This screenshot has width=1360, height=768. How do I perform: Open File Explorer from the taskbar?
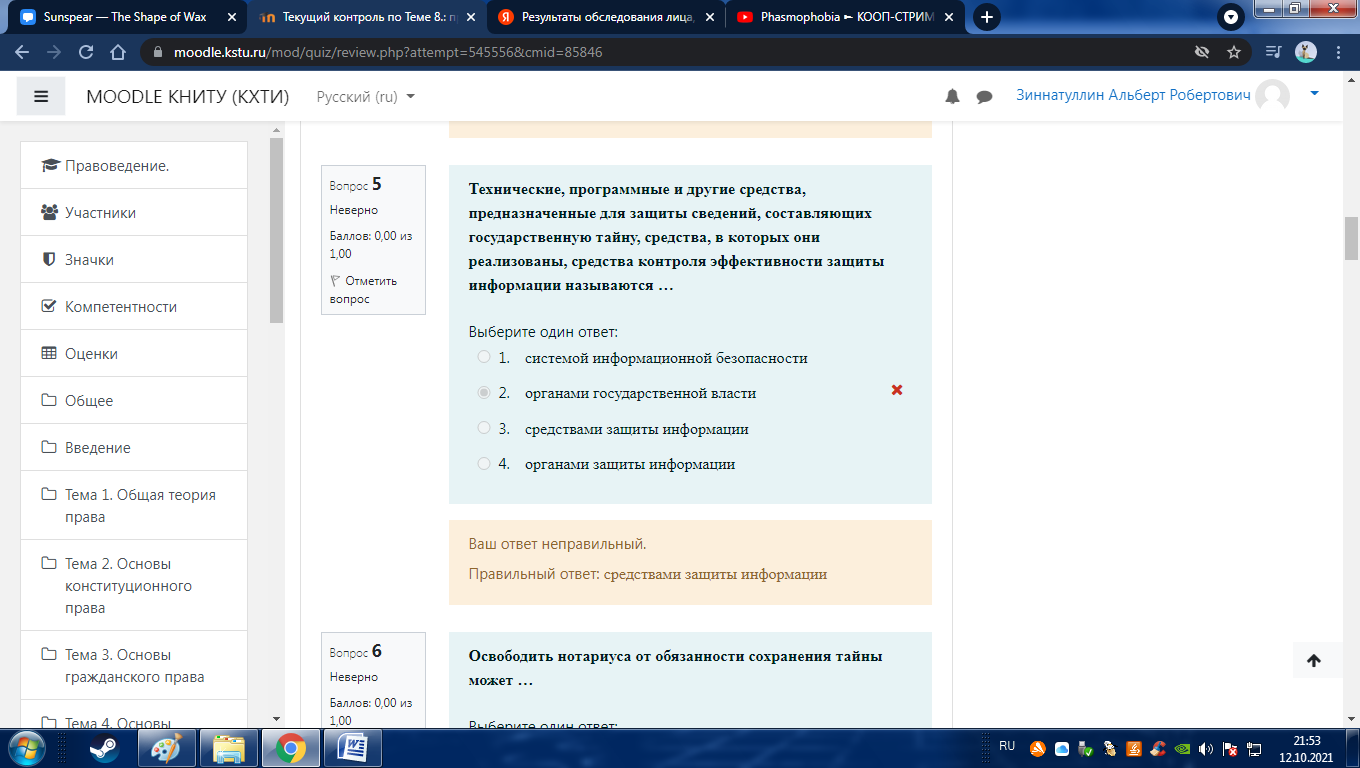point(229,748)
